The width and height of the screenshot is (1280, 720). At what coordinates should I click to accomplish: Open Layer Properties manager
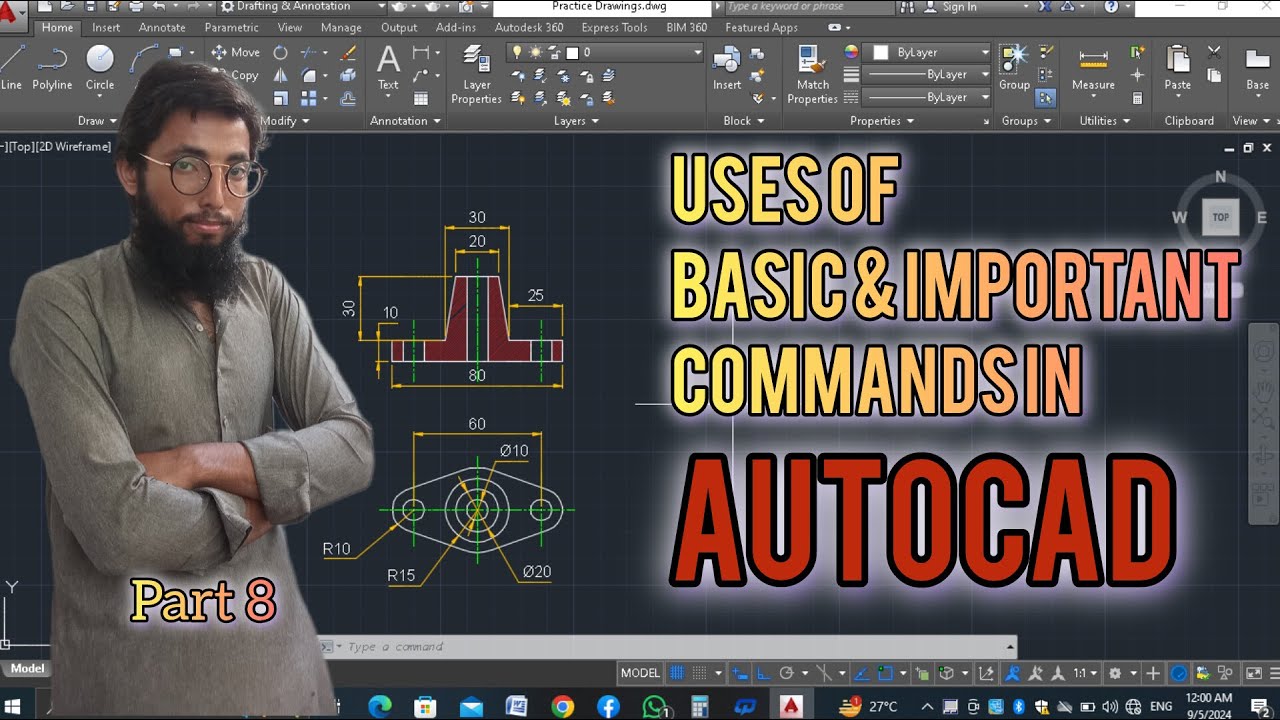[476, 75]
